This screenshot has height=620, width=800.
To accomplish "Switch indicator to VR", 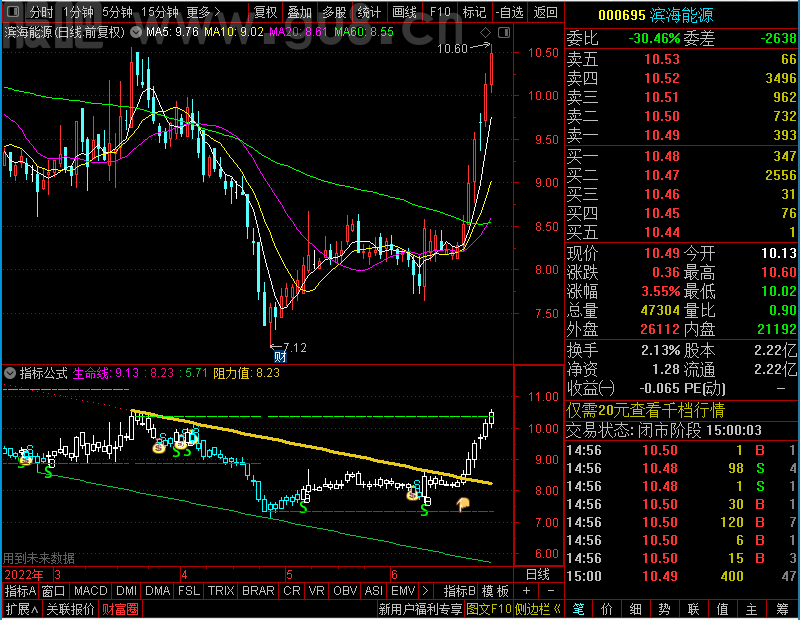I will [x=316, y=591].
